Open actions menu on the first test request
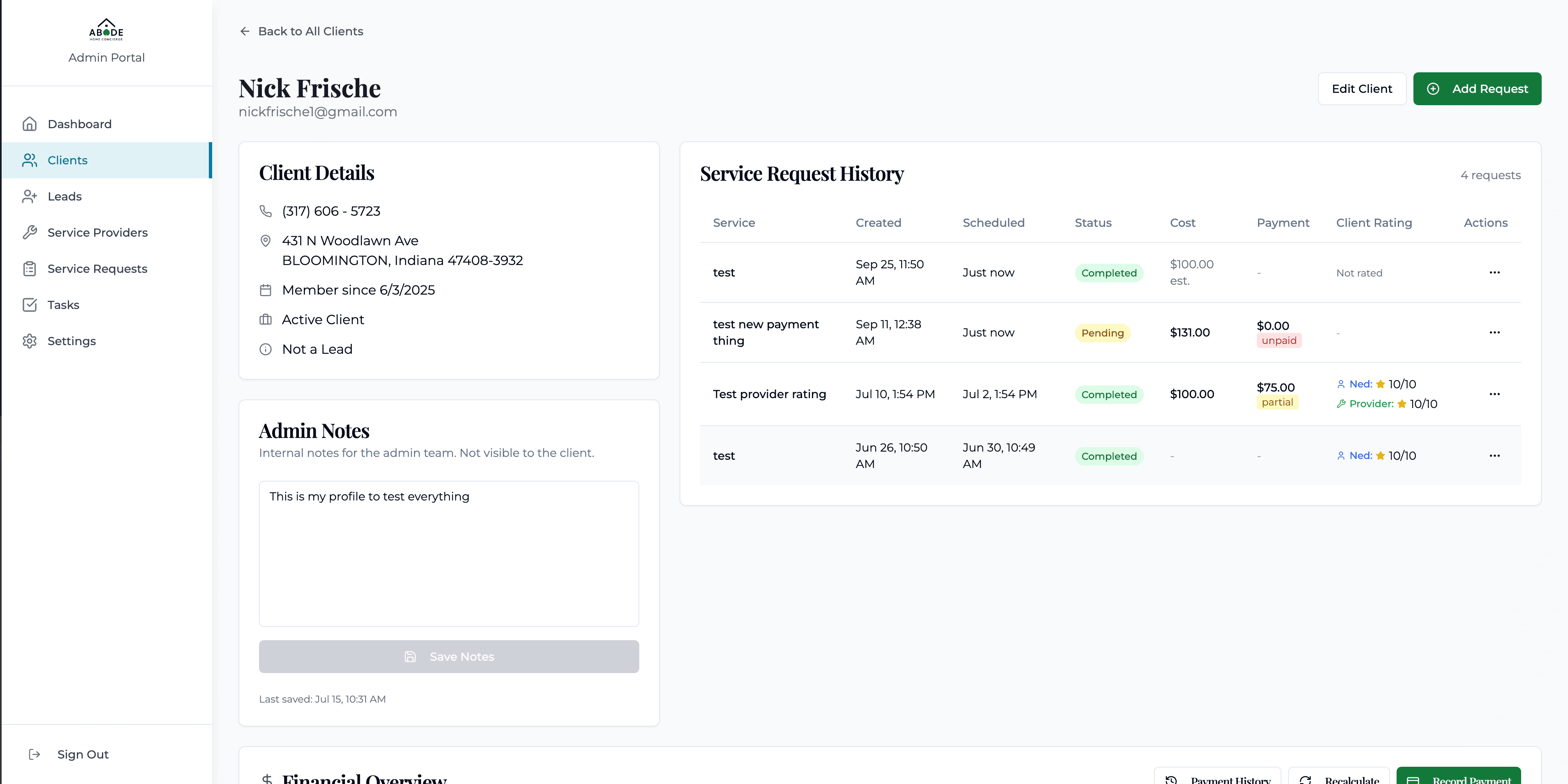Viewport: 1568px width, 784px height. [x=1496, y=272]
